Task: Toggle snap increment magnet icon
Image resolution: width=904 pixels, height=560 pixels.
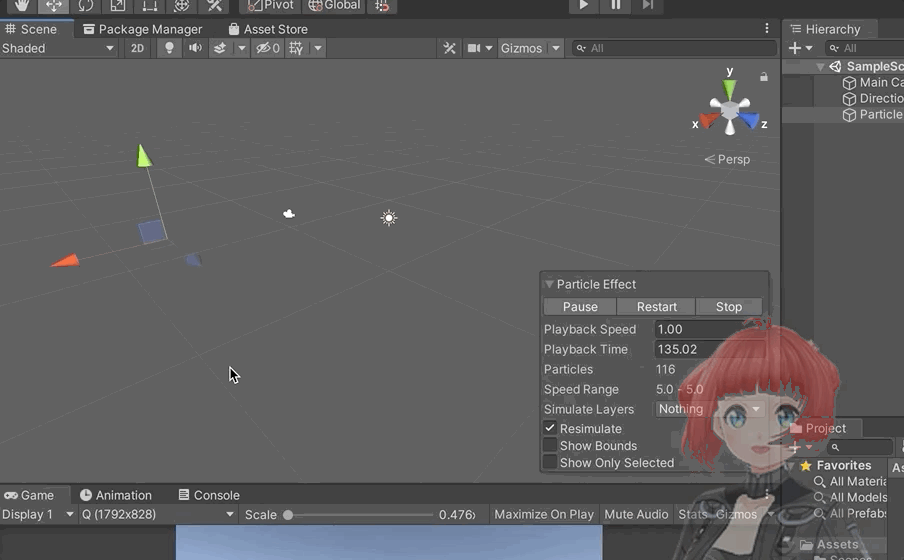Action: [382, 6]
